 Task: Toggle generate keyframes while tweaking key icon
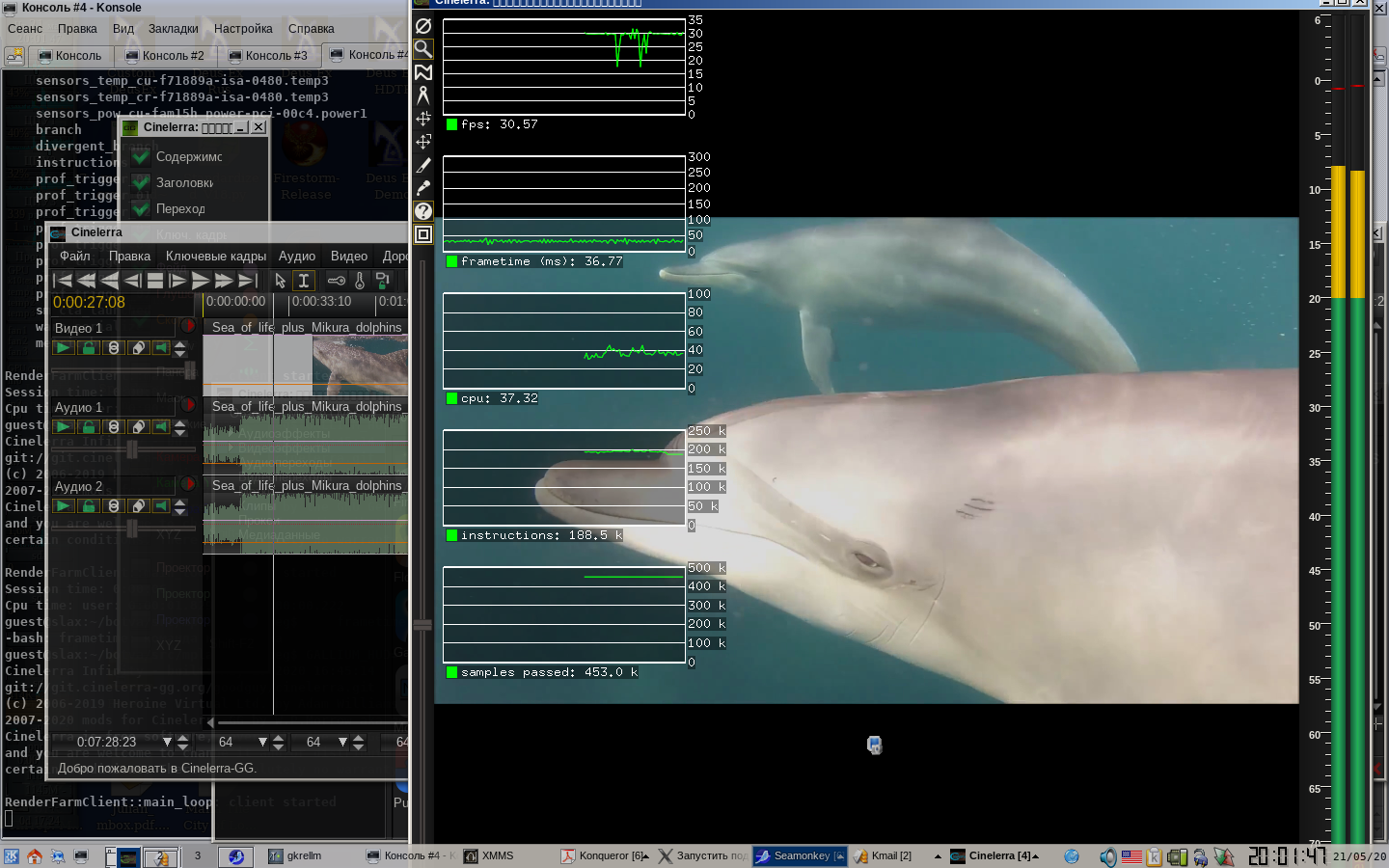coord(336,281)
